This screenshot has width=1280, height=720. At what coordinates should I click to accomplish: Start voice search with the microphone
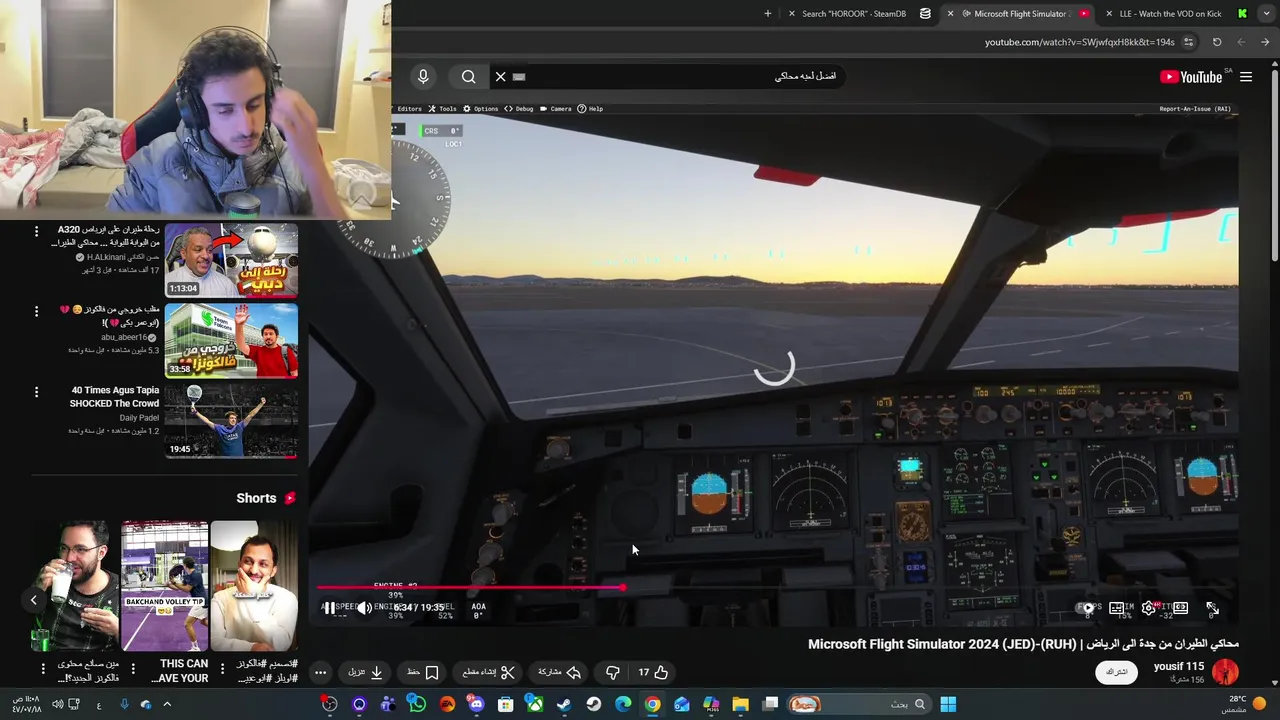click(423, 77)
